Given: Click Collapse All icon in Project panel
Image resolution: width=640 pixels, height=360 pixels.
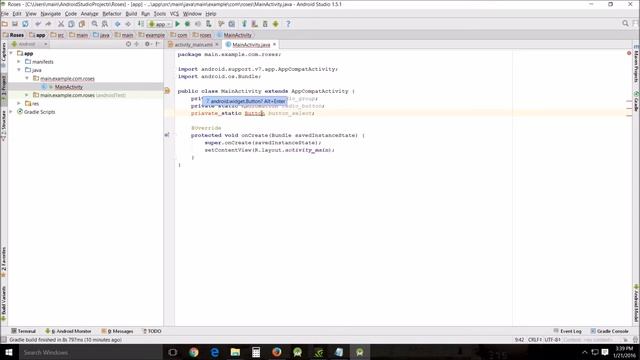Looking at the screenshot, I should pos(137,44).
